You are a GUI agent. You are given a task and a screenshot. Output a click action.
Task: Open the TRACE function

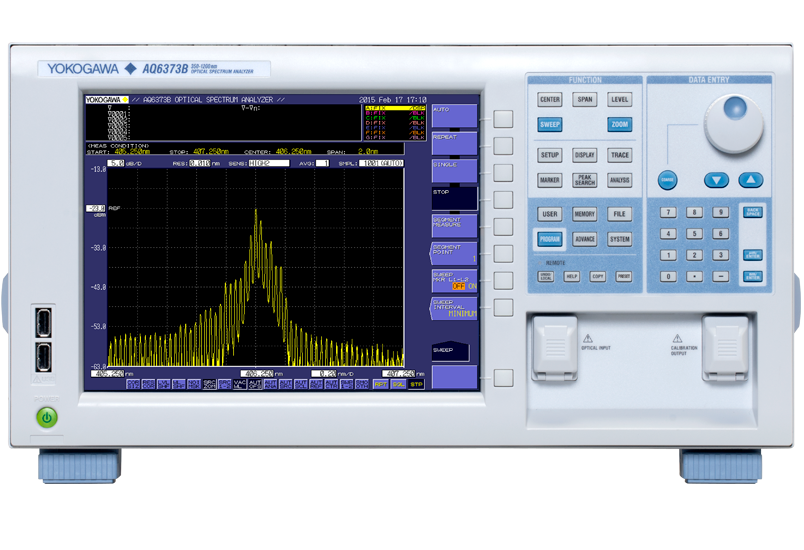pyautogui.click(x=619, y=155)
